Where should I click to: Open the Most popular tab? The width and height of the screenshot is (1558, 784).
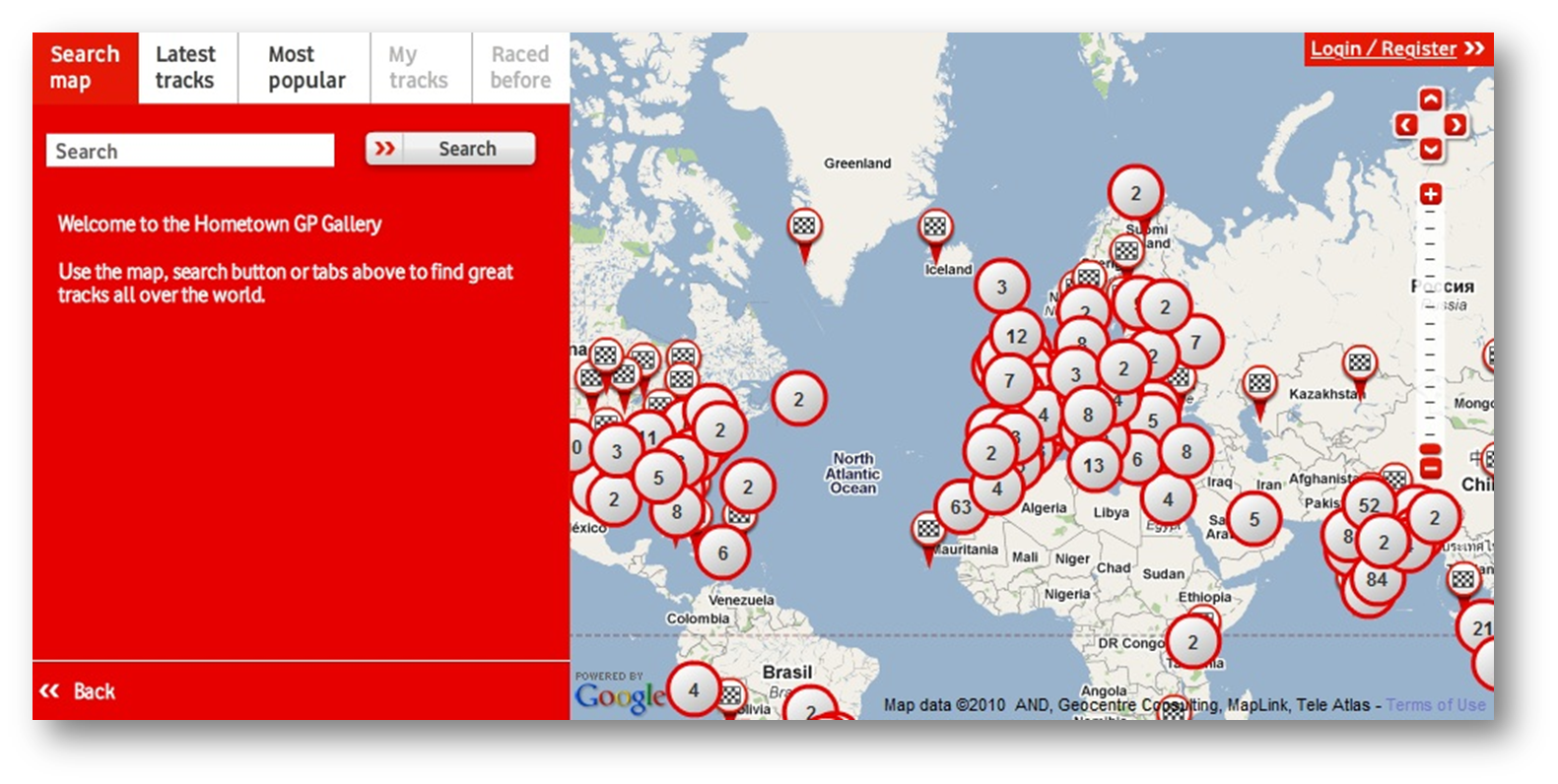point(305,68)
